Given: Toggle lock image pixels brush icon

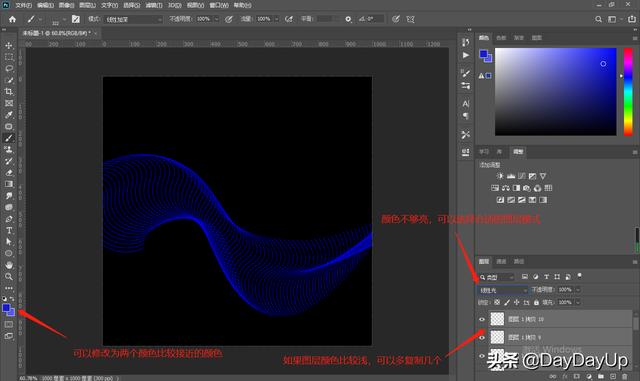Looking at the screenshot, I should pyautogui.click(x=507, y=302).
